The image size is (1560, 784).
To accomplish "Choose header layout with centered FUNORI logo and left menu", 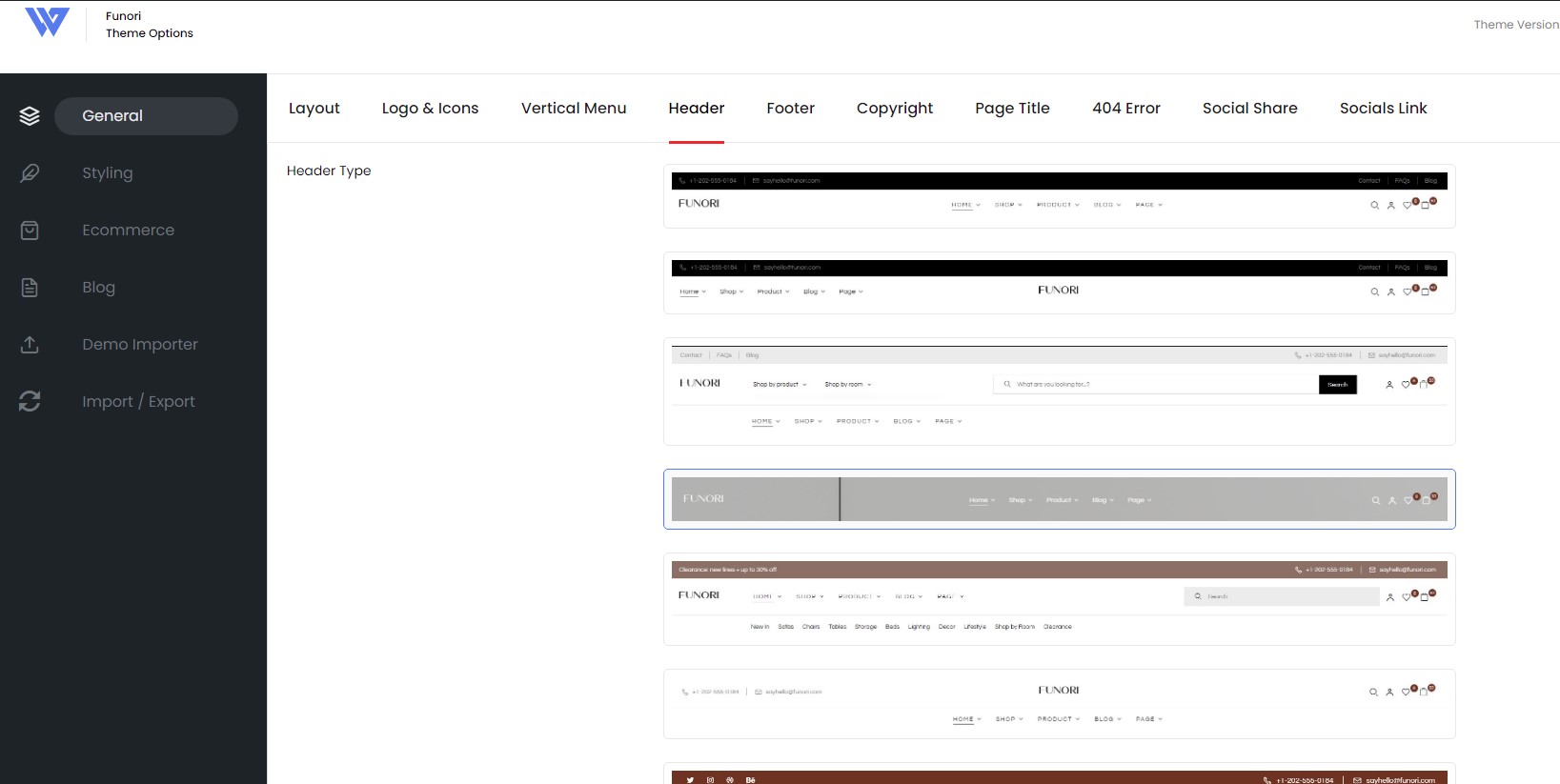I will coord(1060,283).
